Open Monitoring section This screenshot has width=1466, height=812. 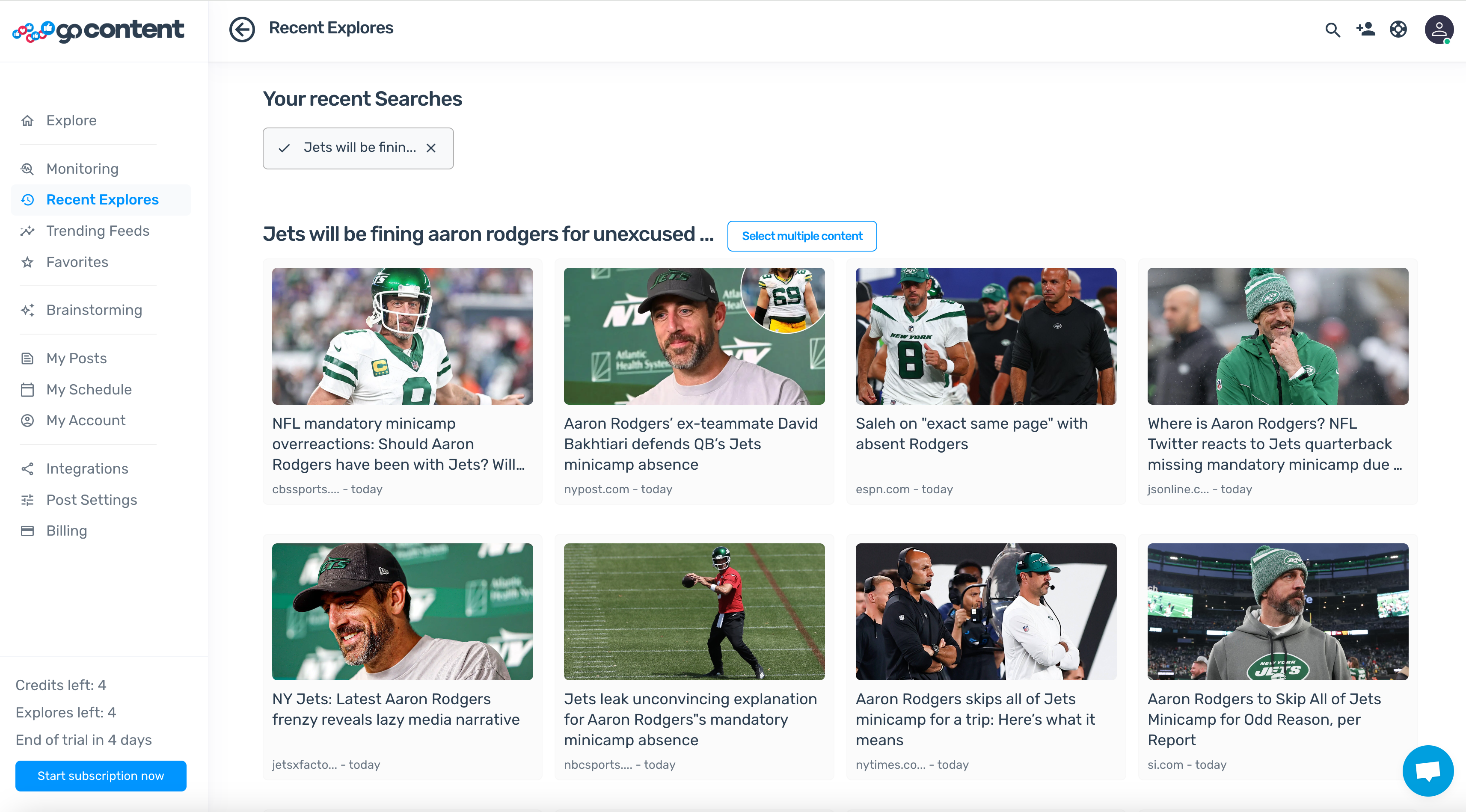point(82,169)
